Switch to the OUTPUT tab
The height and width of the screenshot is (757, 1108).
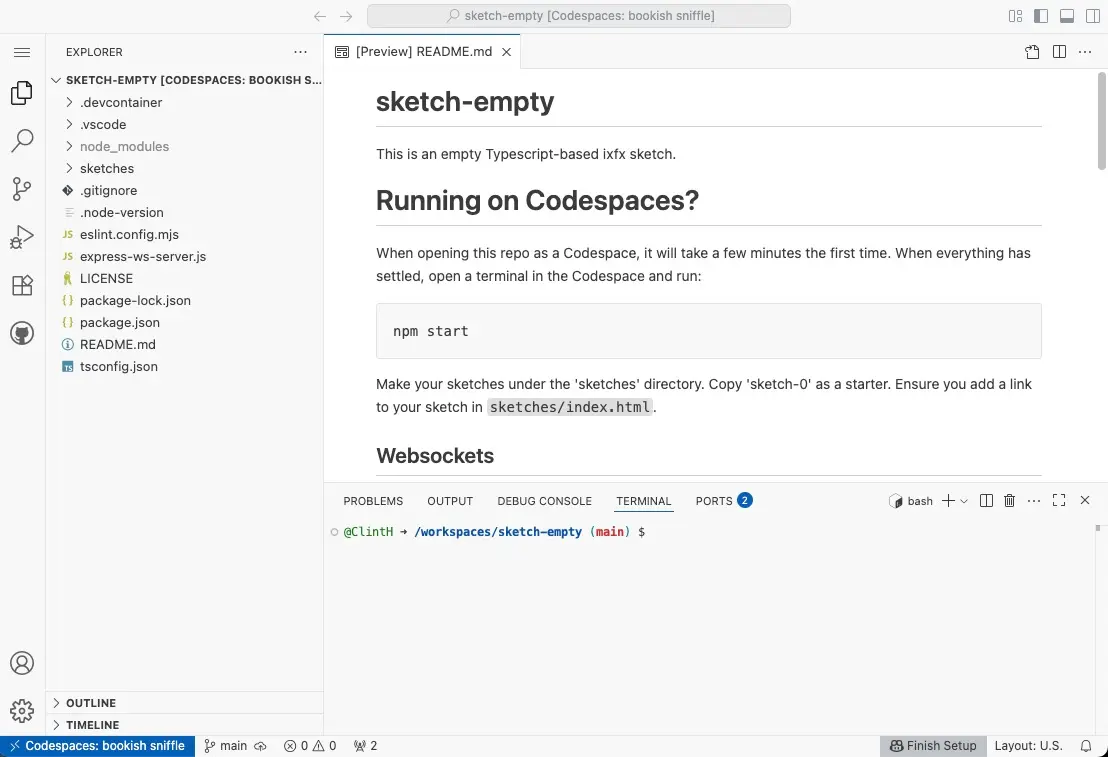click(x=449, y=500)
